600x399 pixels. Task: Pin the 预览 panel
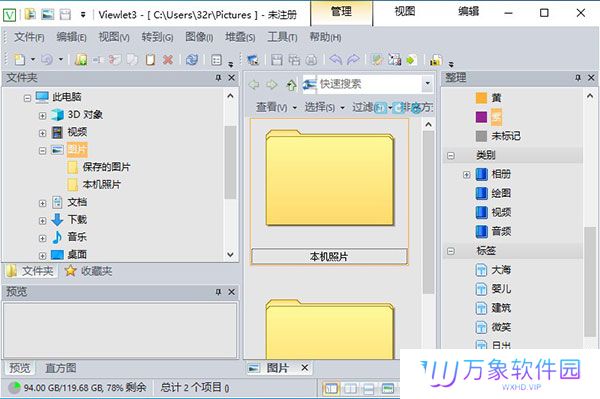(x=218, y=292)
